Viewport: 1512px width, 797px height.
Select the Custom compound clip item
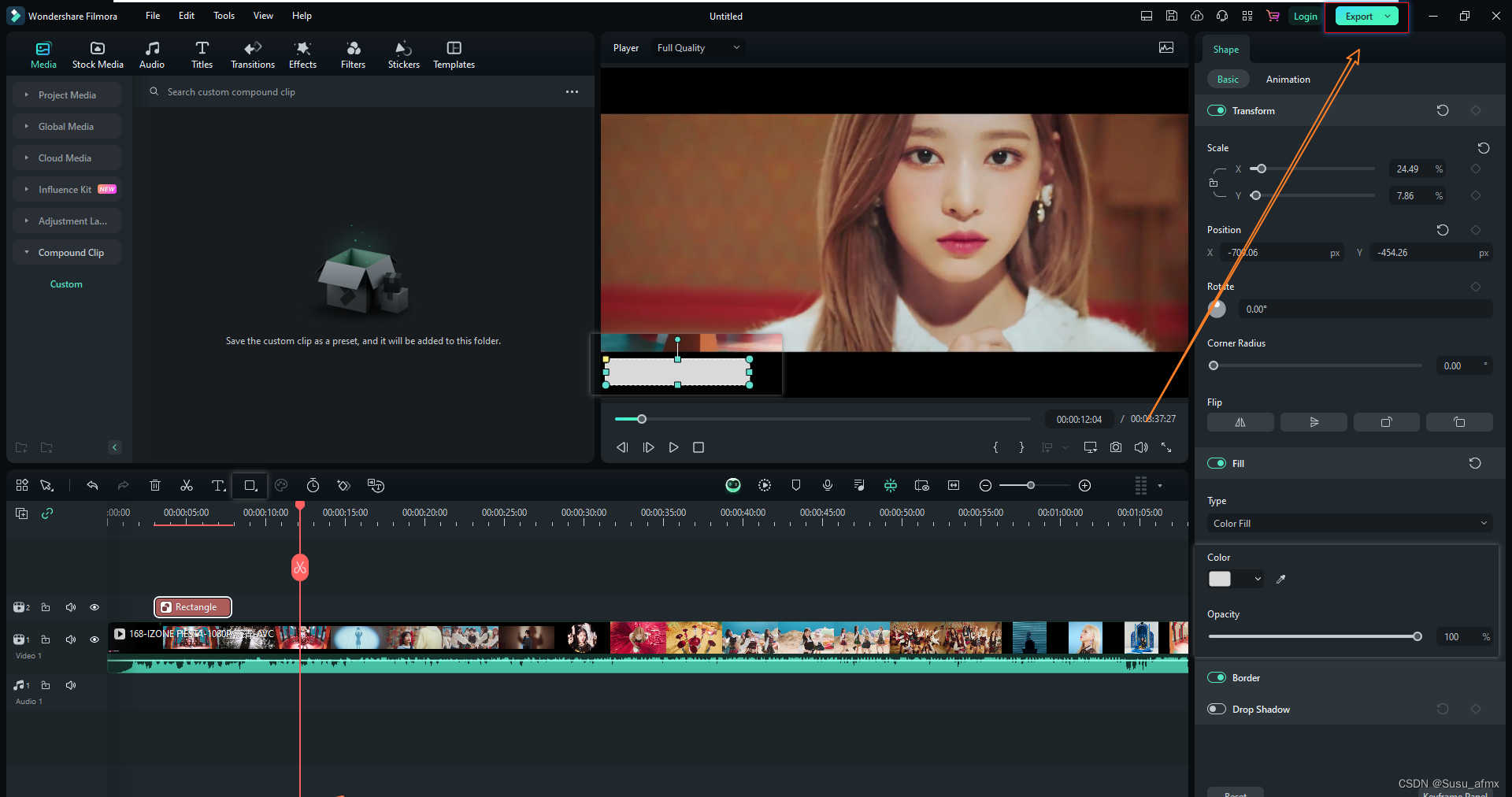coord(66,284)
